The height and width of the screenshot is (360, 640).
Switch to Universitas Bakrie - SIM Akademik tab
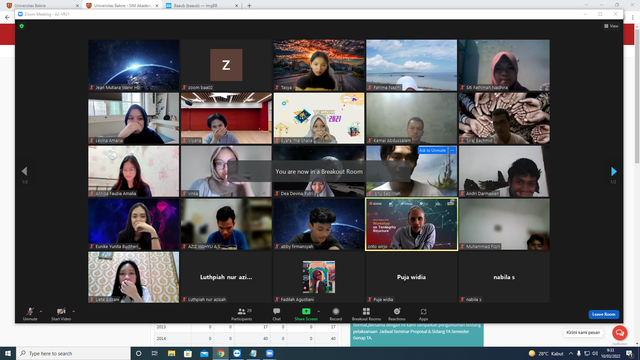click(x=122, y=5)
